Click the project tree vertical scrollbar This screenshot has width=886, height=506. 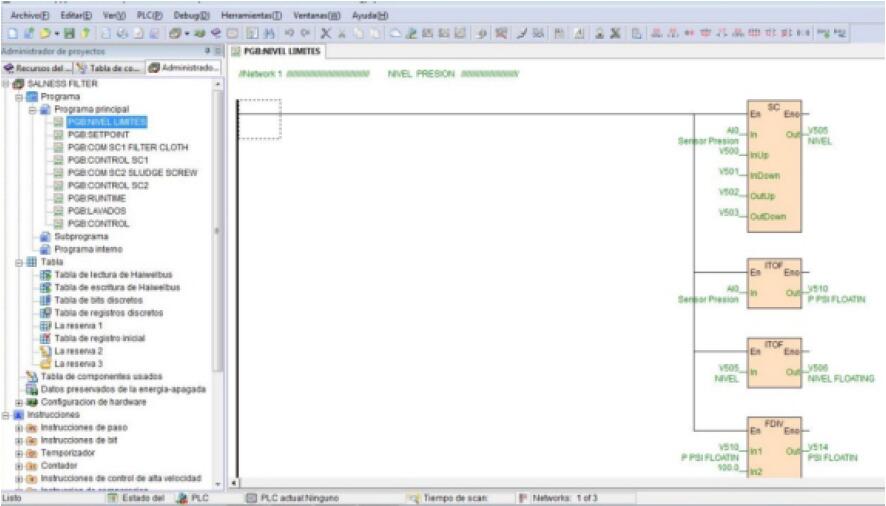click(x=219, y=300)
